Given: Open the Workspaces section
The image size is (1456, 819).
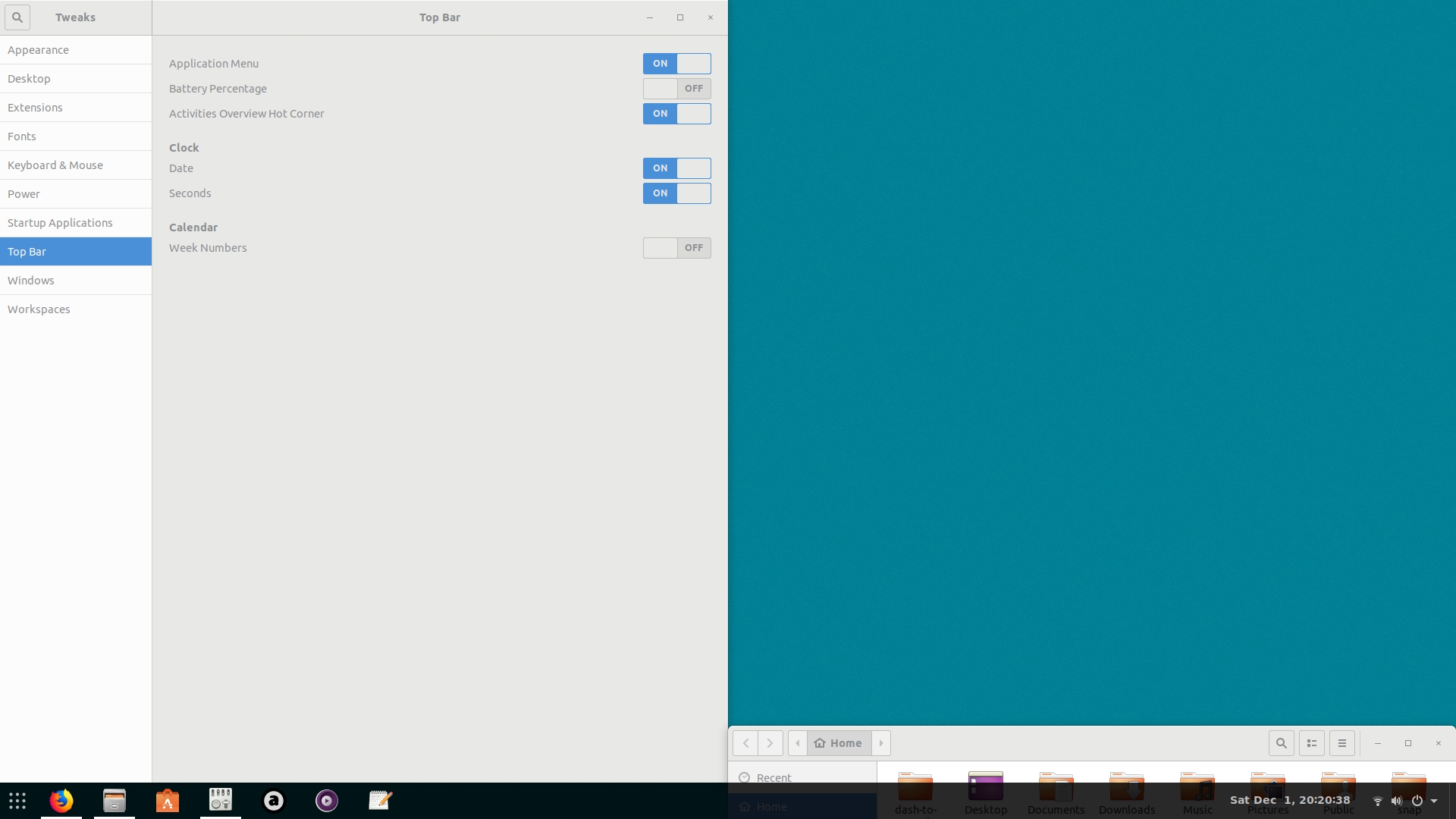Looking at the screenshot, I should [76, 309].
